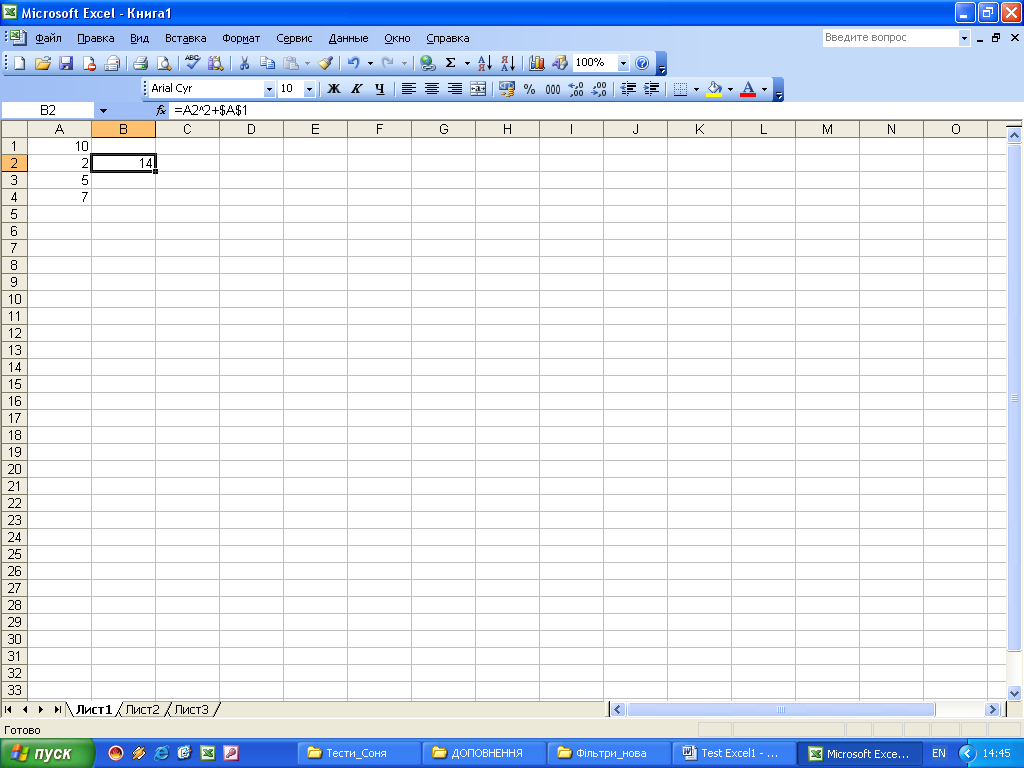This screenshot has width=1024, height=768.
Task: Open fill color palette arrow
Action: coord(730,89)
